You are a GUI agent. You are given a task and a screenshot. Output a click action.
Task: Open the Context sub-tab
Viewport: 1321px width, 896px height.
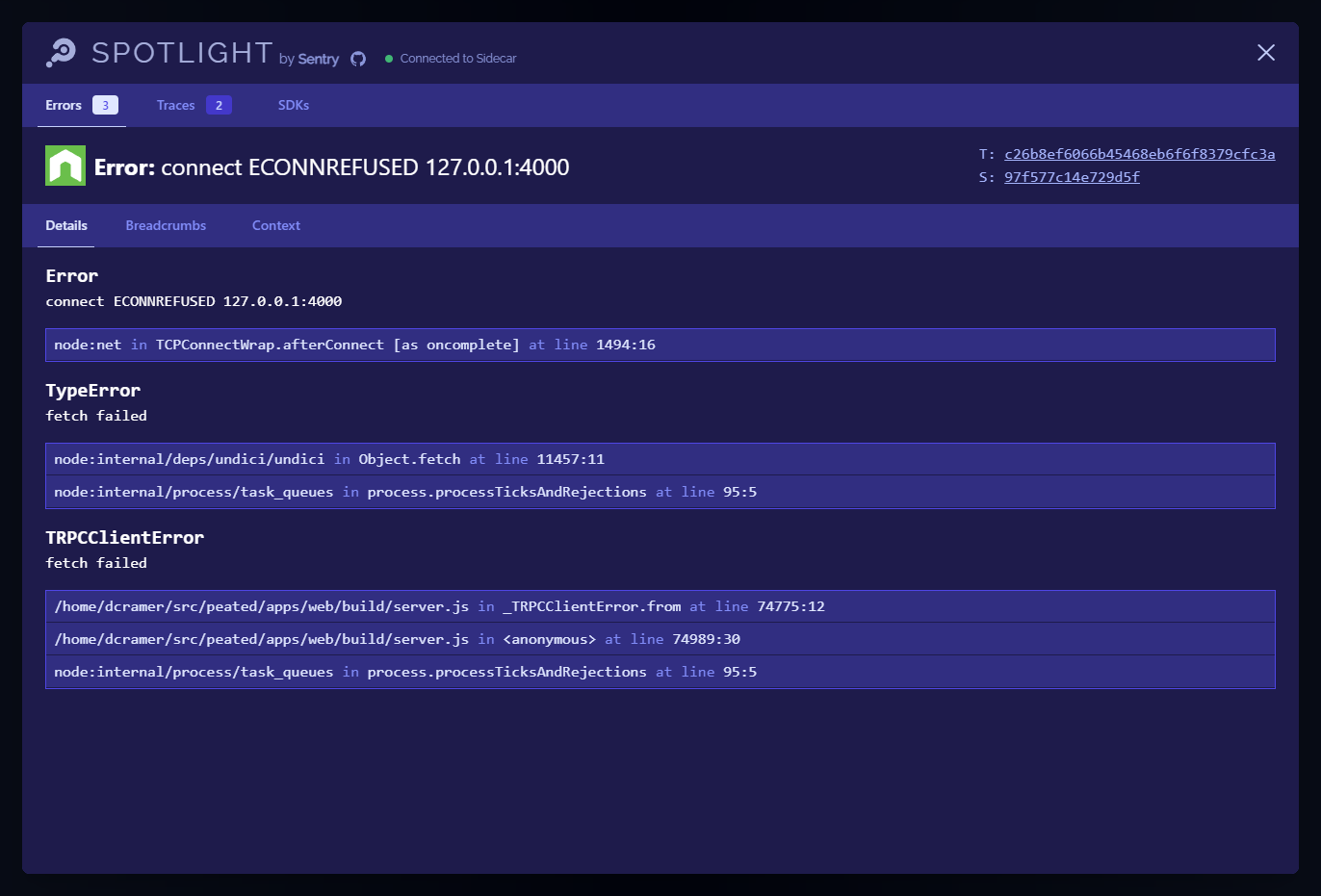[276, 226]
